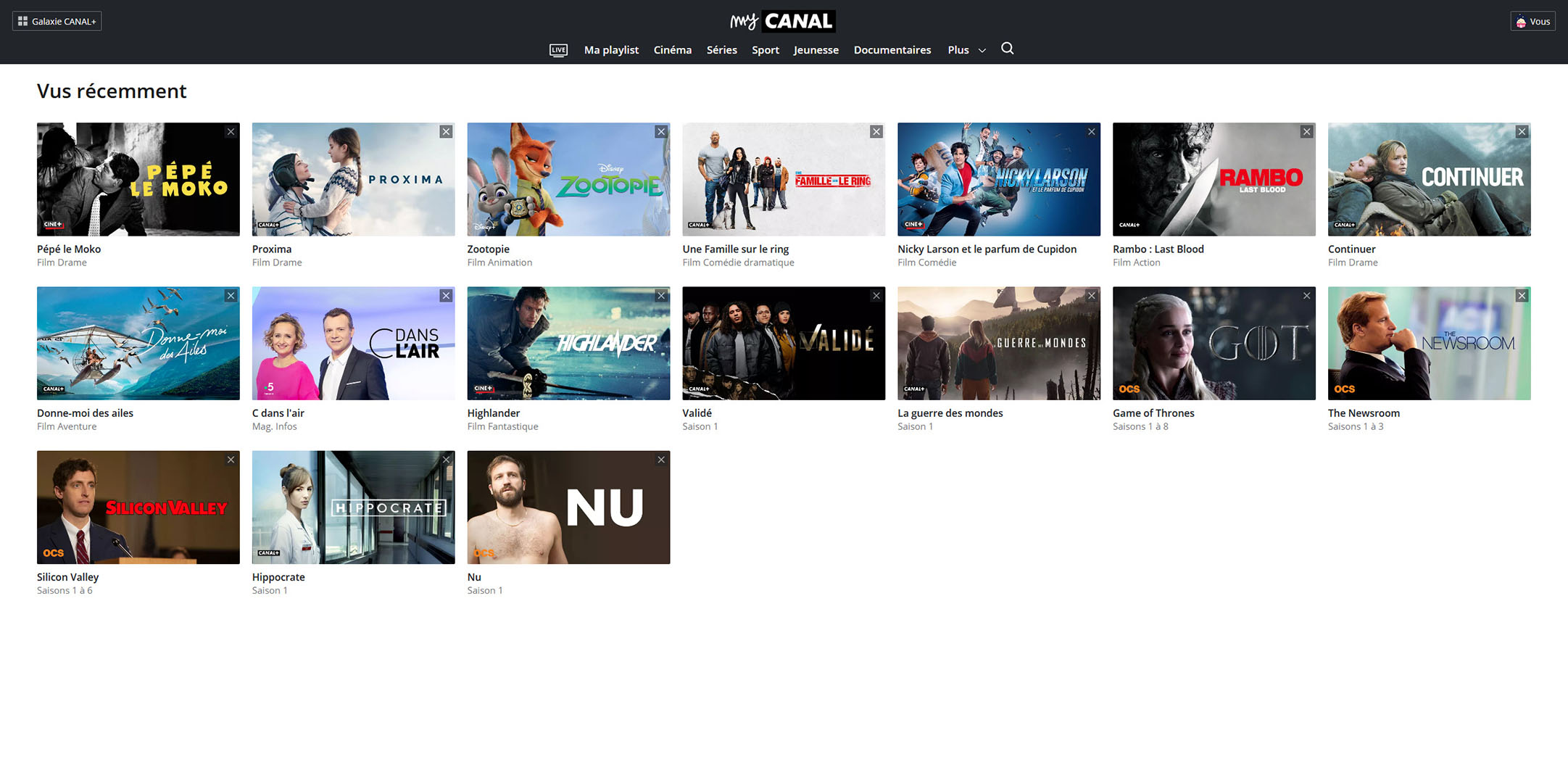
Task: Open Documentaires section
Action: coord(892,50)
